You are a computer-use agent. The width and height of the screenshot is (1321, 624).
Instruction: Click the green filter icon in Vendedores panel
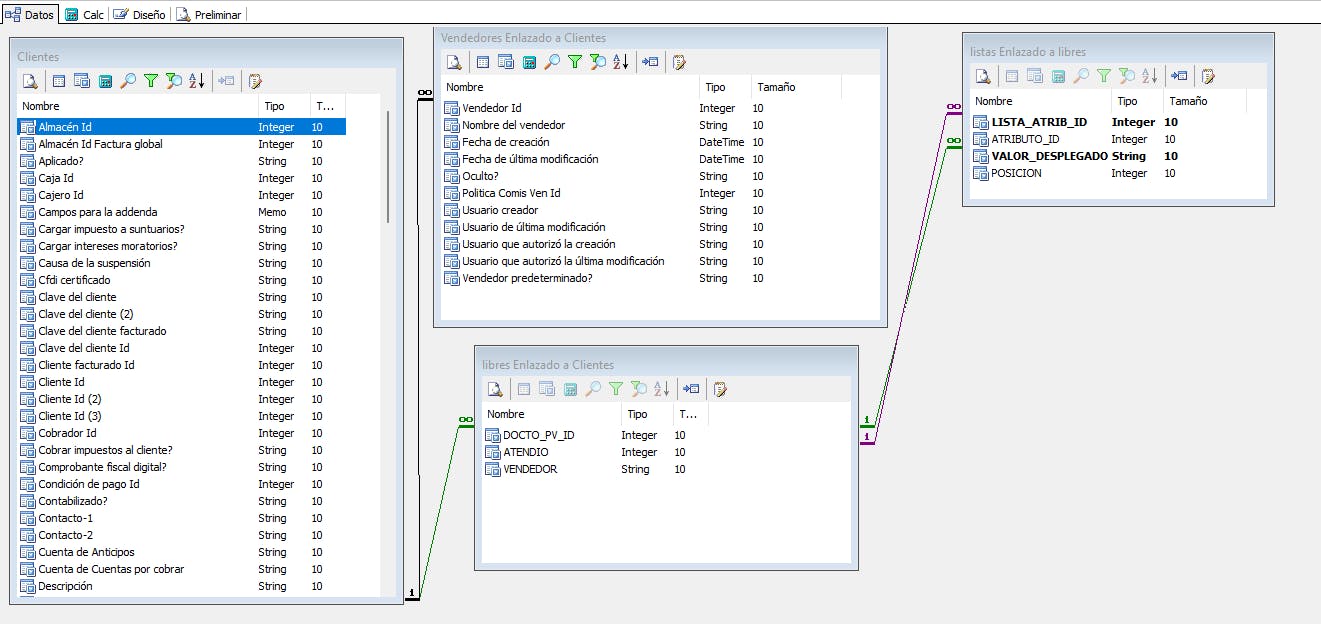[575, 62]
